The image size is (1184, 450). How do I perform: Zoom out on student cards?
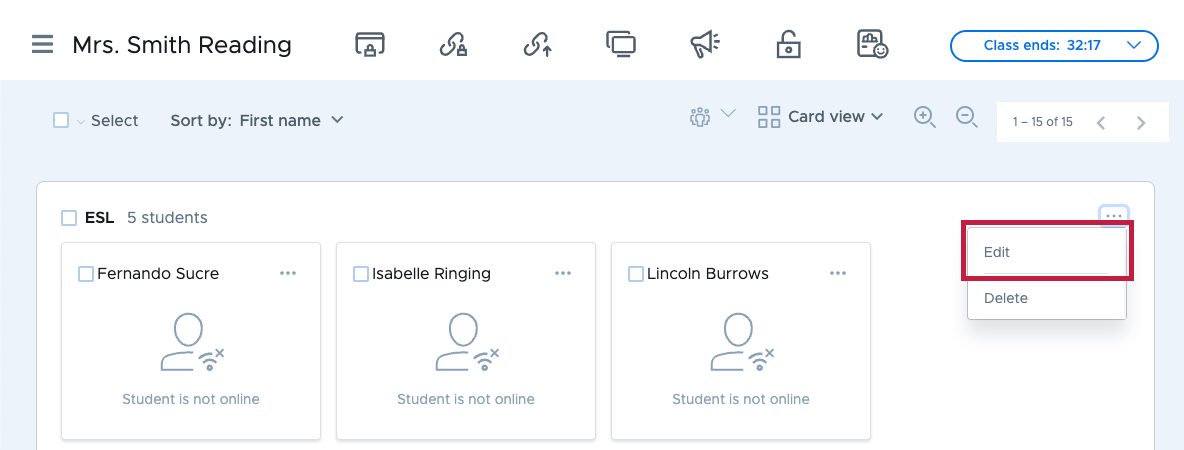click(x=967, y=117)
